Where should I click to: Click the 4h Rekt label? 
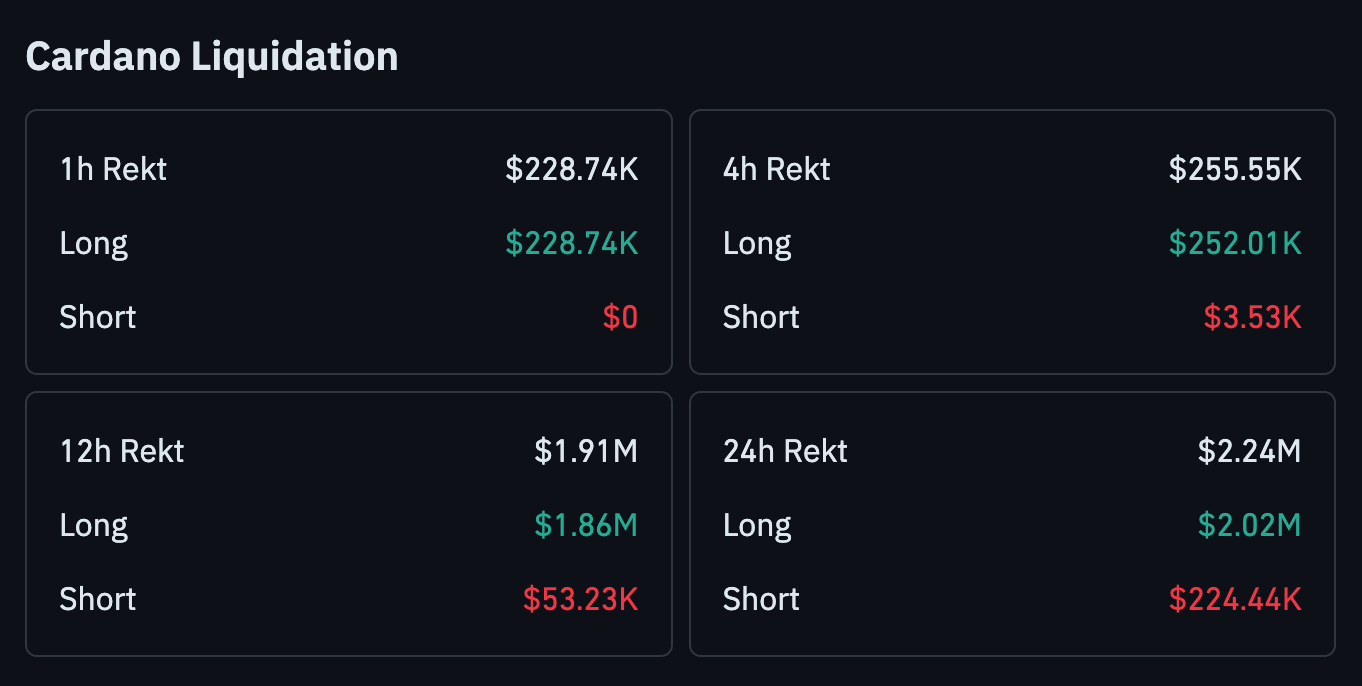click(776, 169)
